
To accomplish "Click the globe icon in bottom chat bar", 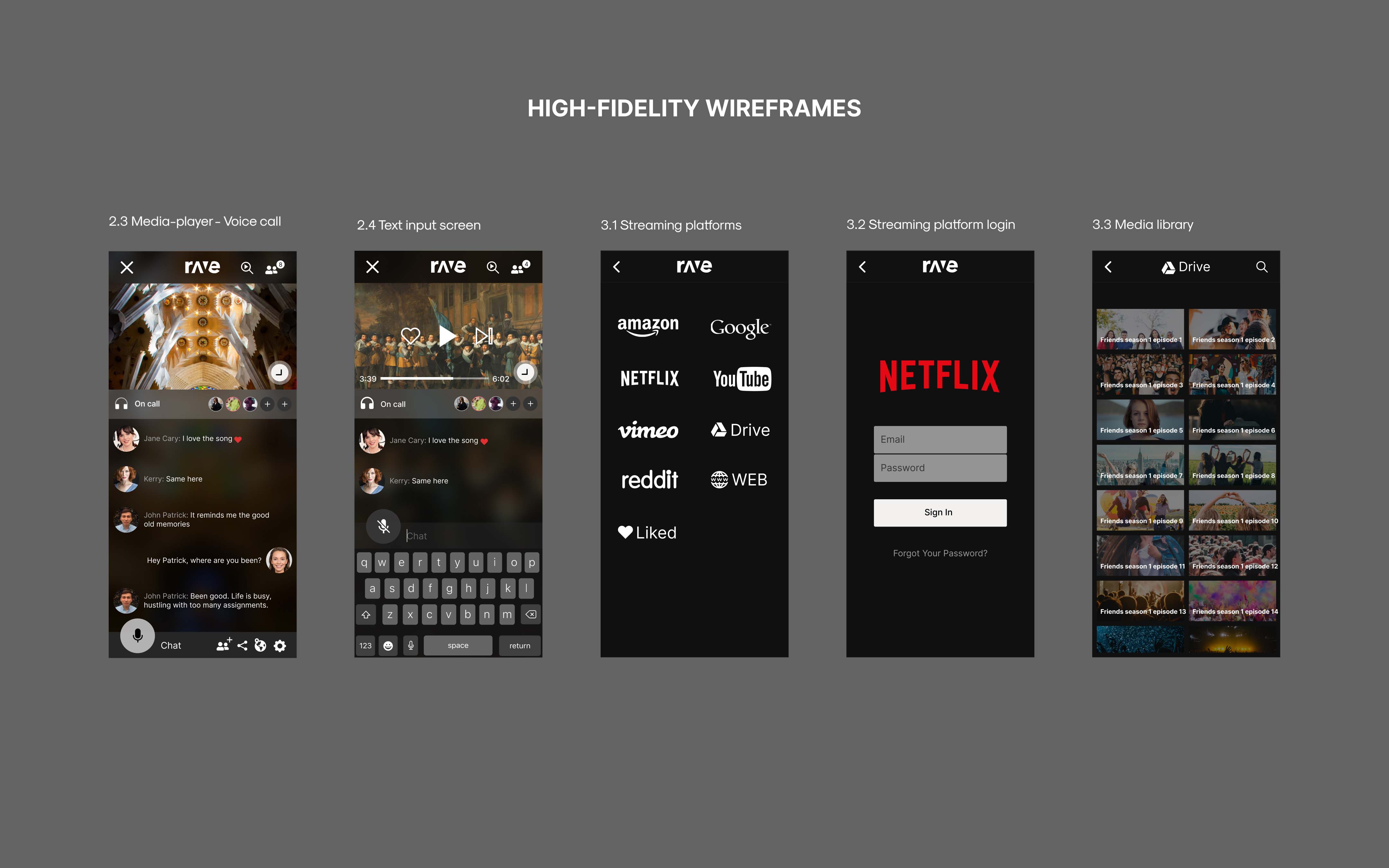I will point(260,645).
